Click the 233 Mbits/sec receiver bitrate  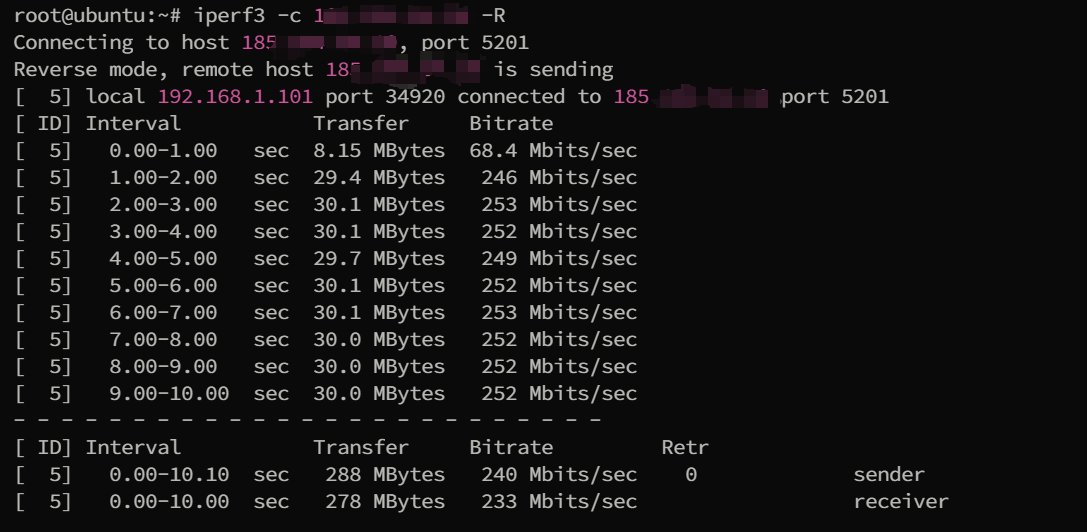(x=559, y=502)
